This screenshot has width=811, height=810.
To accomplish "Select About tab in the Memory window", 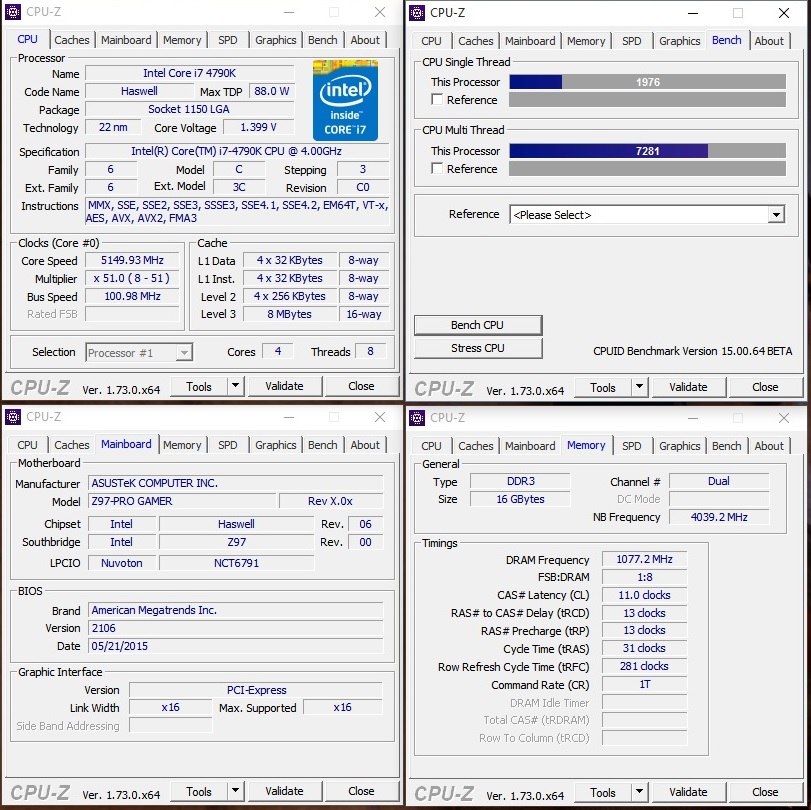I will click(769, 446).
